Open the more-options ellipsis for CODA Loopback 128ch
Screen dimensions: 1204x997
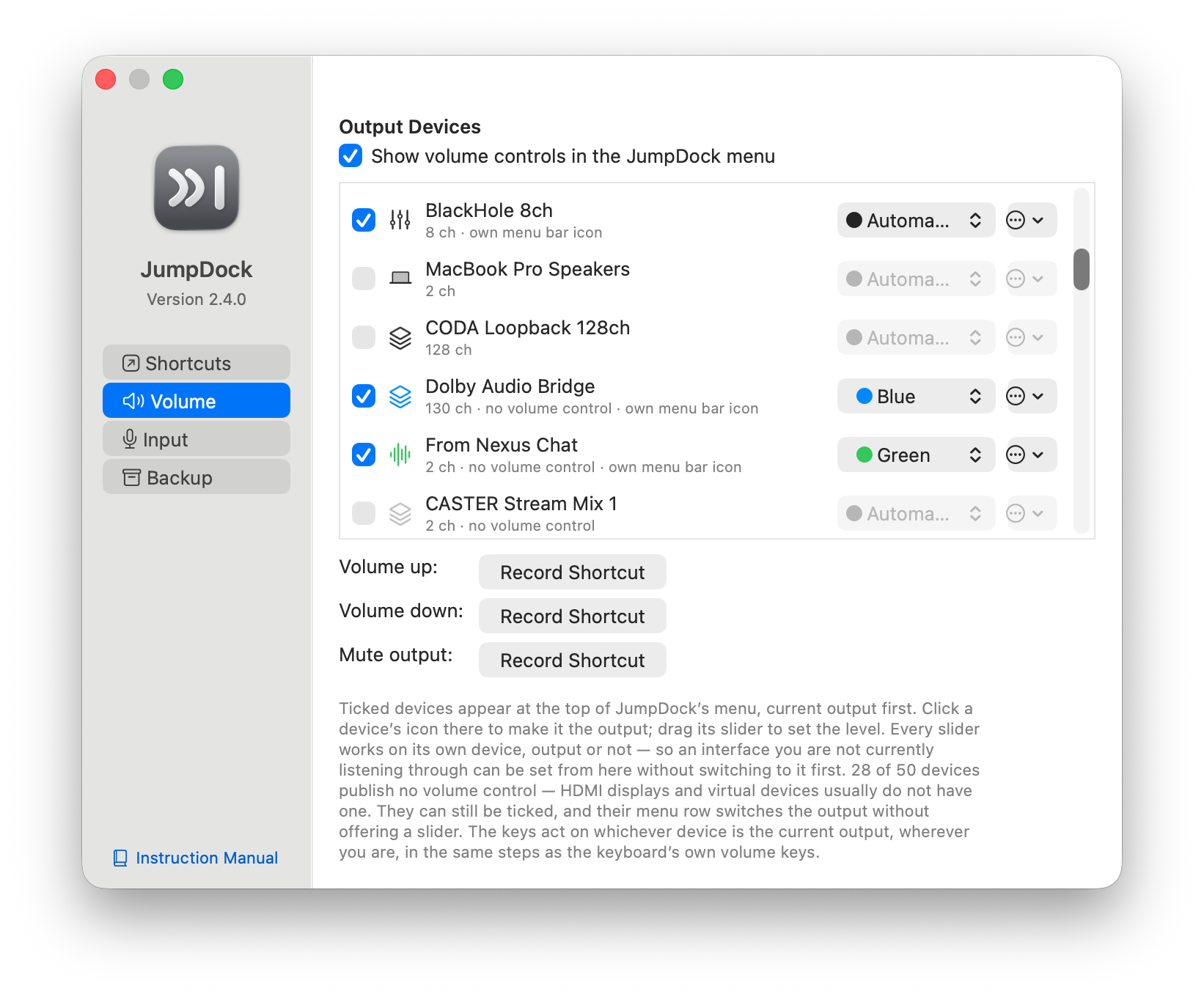point(1032,337)
